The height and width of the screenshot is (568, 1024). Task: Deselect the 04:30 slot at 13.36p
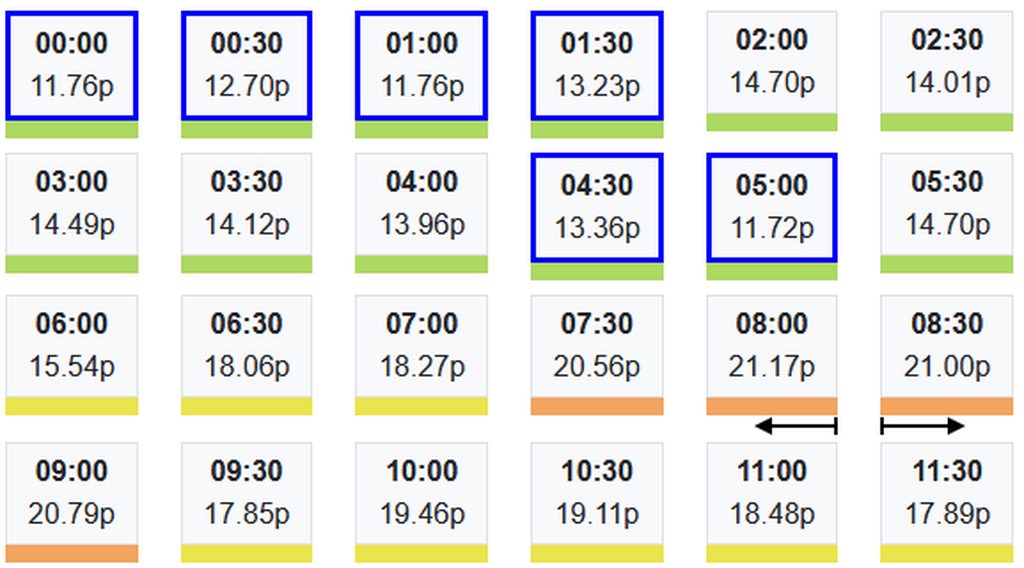pos(596,208)
